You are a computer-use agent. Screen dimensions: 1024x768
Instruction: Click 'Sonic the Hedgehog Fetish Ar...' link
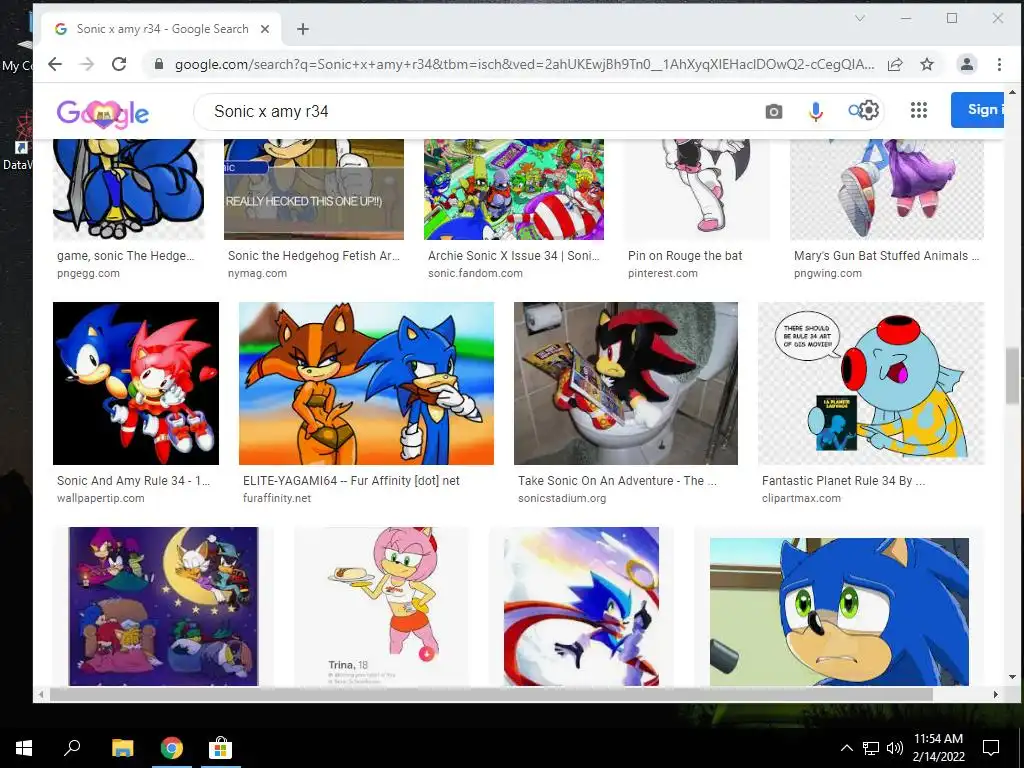coord(313,256)
